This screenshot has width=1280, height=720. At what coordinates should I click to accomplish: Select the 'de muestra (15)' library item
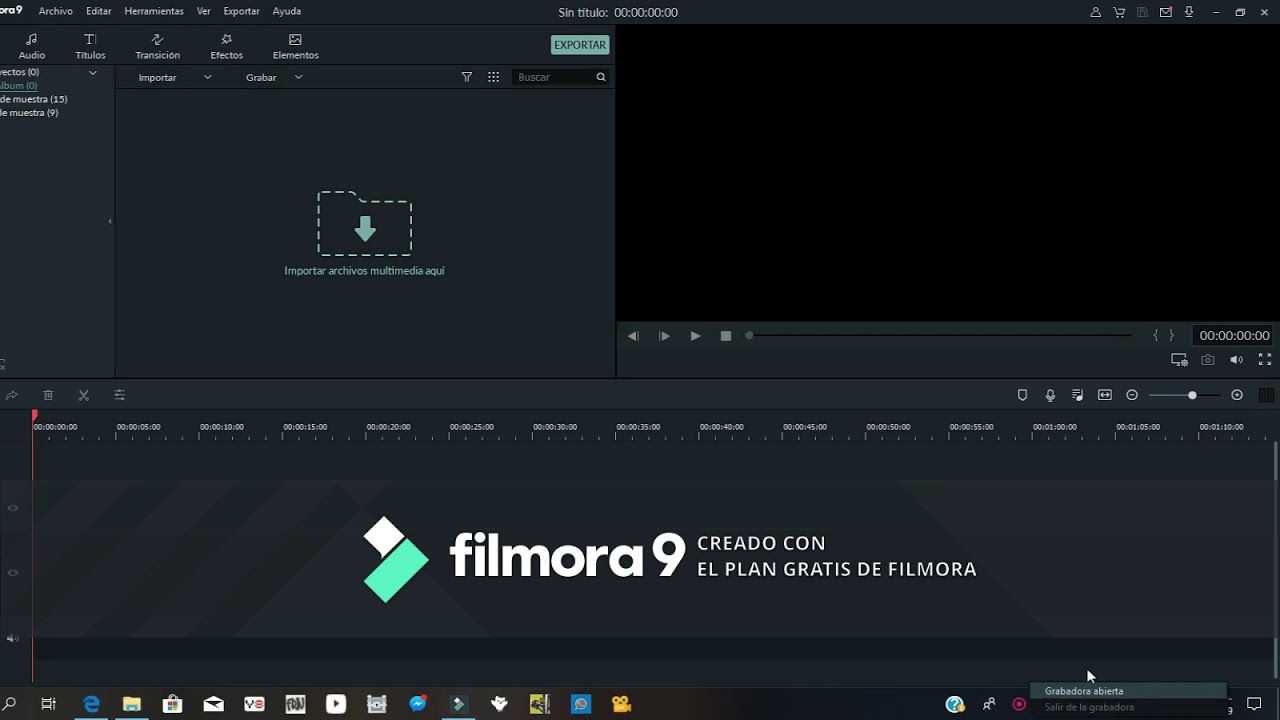[33, 99]
